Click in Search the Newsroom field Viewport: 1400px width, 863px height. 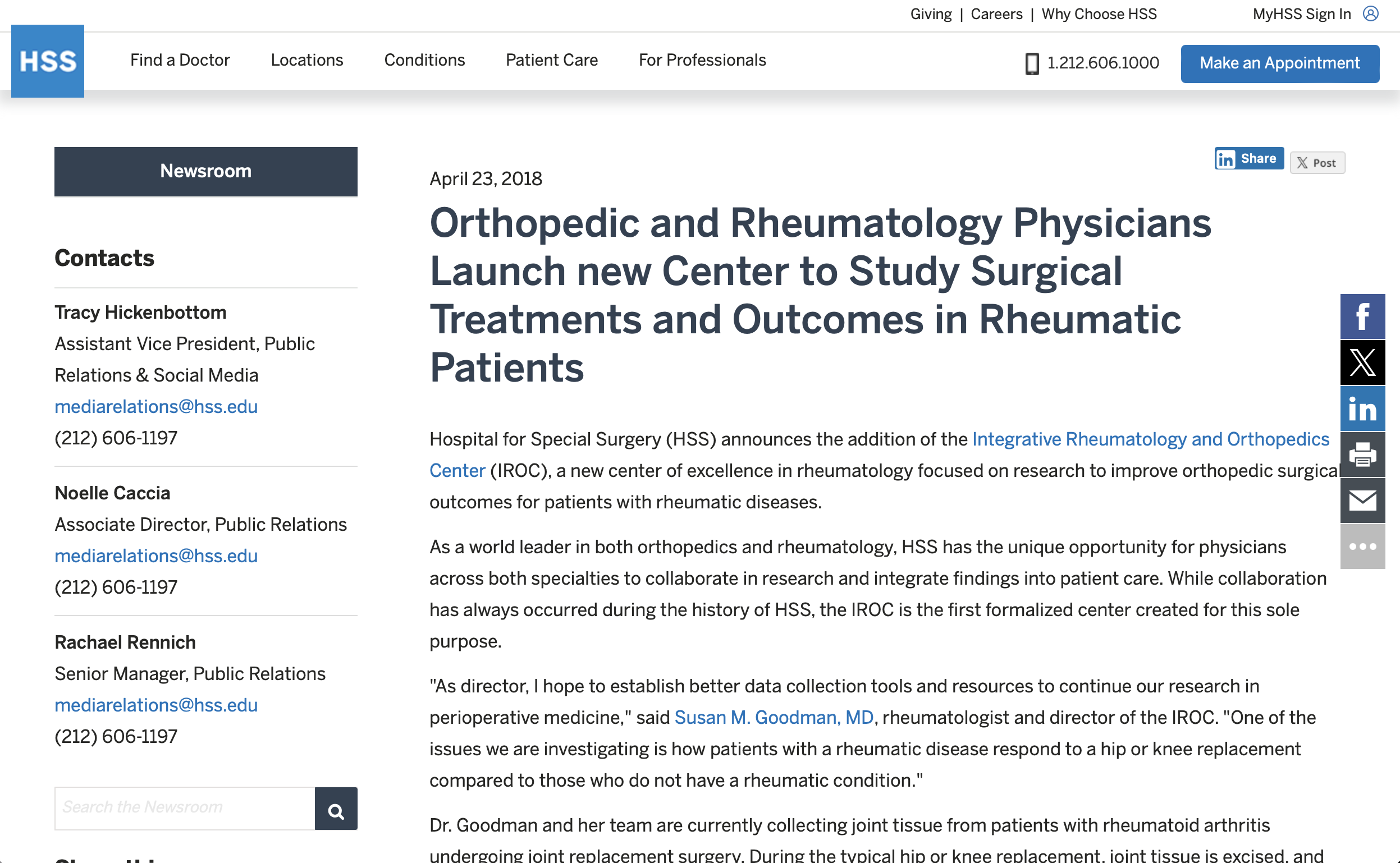[x=185, y=808]
